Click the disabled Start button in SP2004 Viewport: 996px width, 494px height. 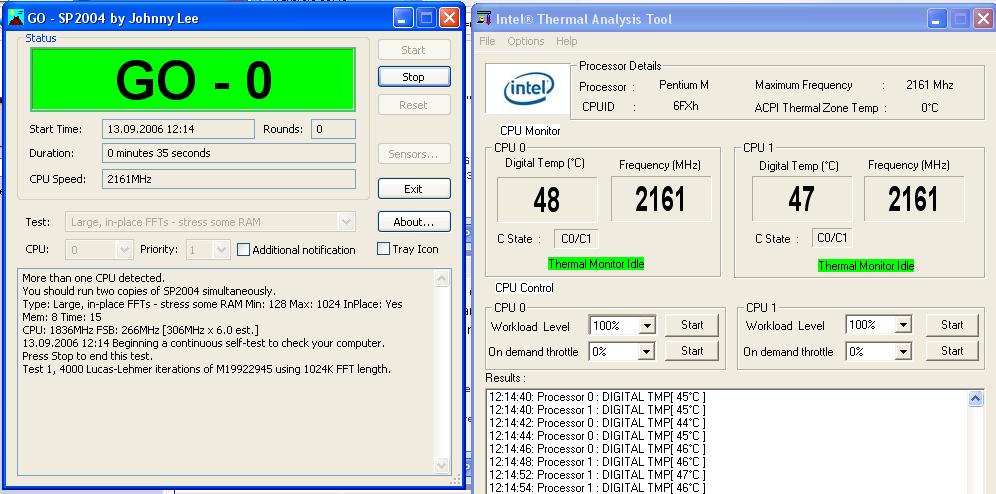pos(414,50)
